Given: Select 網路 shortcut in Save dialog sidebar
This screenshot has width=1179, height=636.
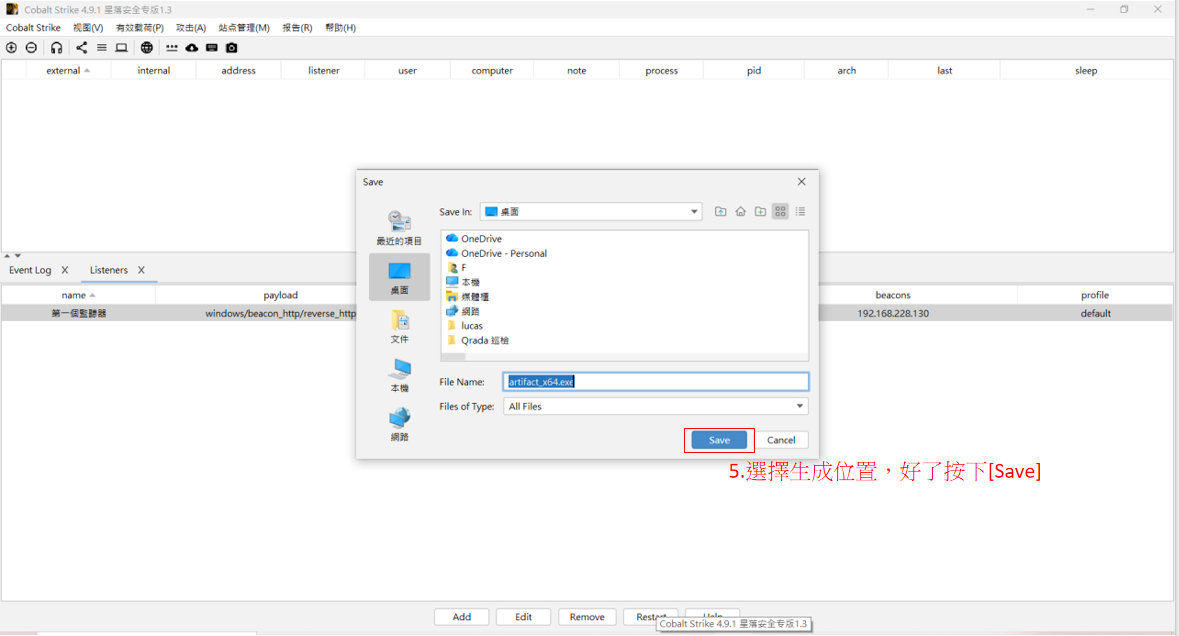Looking at the screenshot, I should tap(399, 424).
